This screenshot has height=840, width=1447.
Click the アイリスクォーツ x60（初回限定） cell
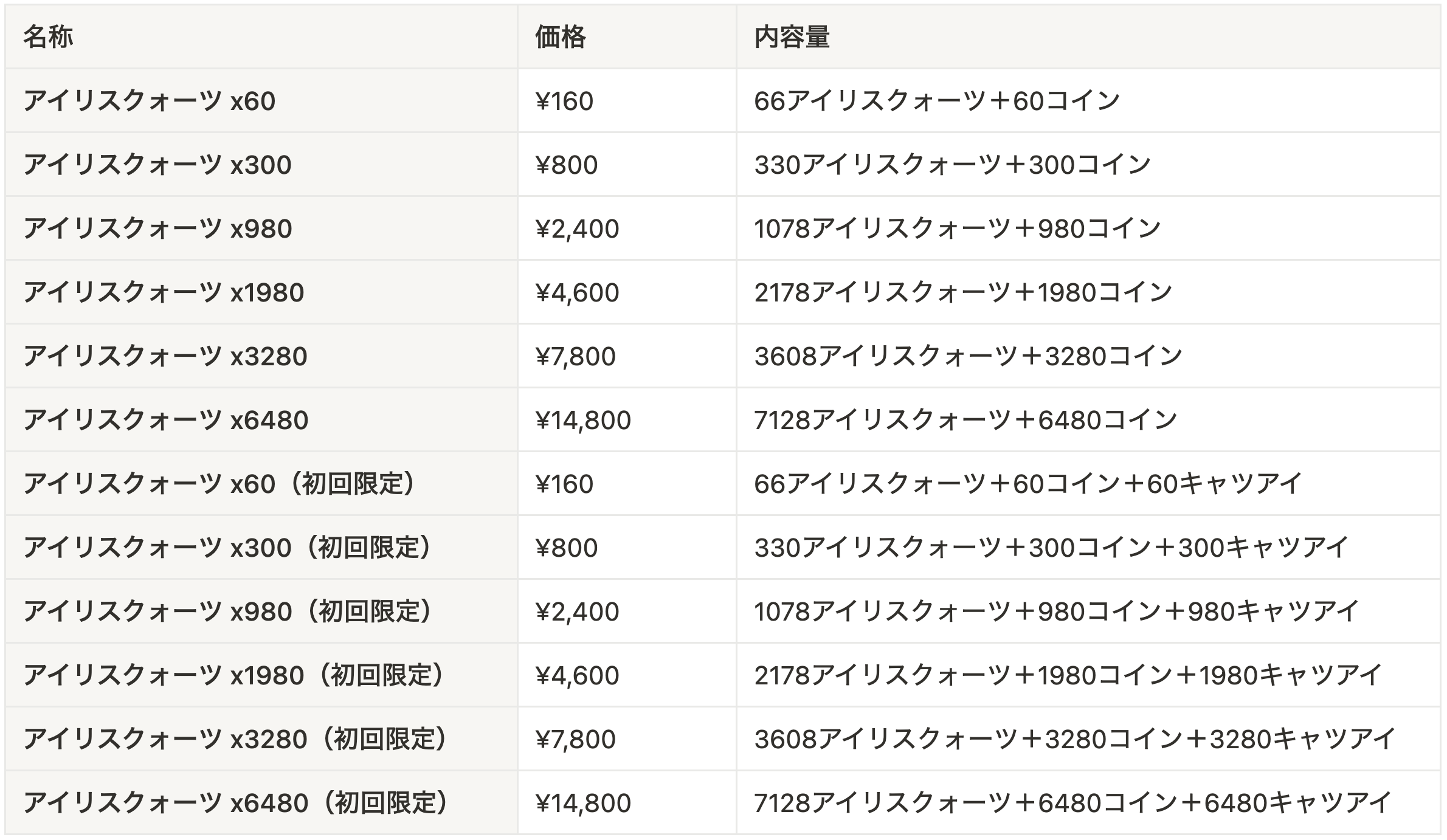click(221, 484)
